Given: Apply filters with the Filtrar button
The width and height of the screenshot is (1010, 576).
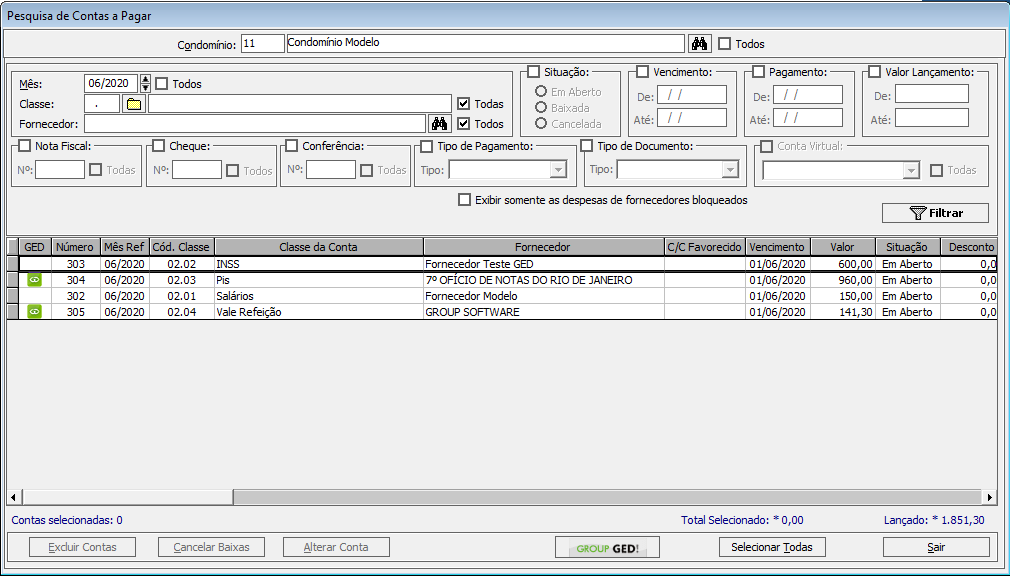Looking at the screenshot, I should pos(935,213).
